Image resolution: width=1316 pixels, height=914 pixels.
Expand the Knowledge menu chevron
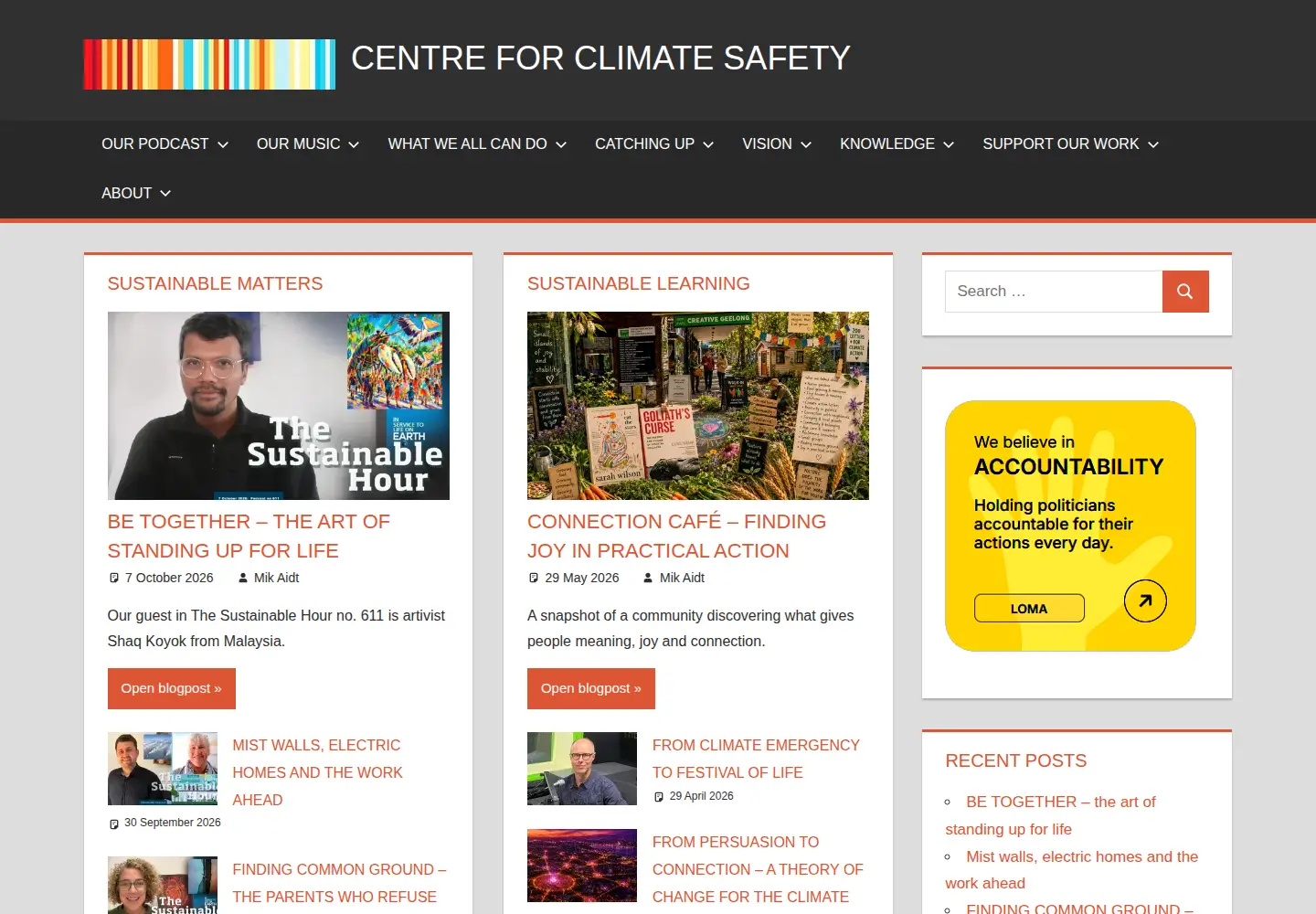tap(949, 144)
